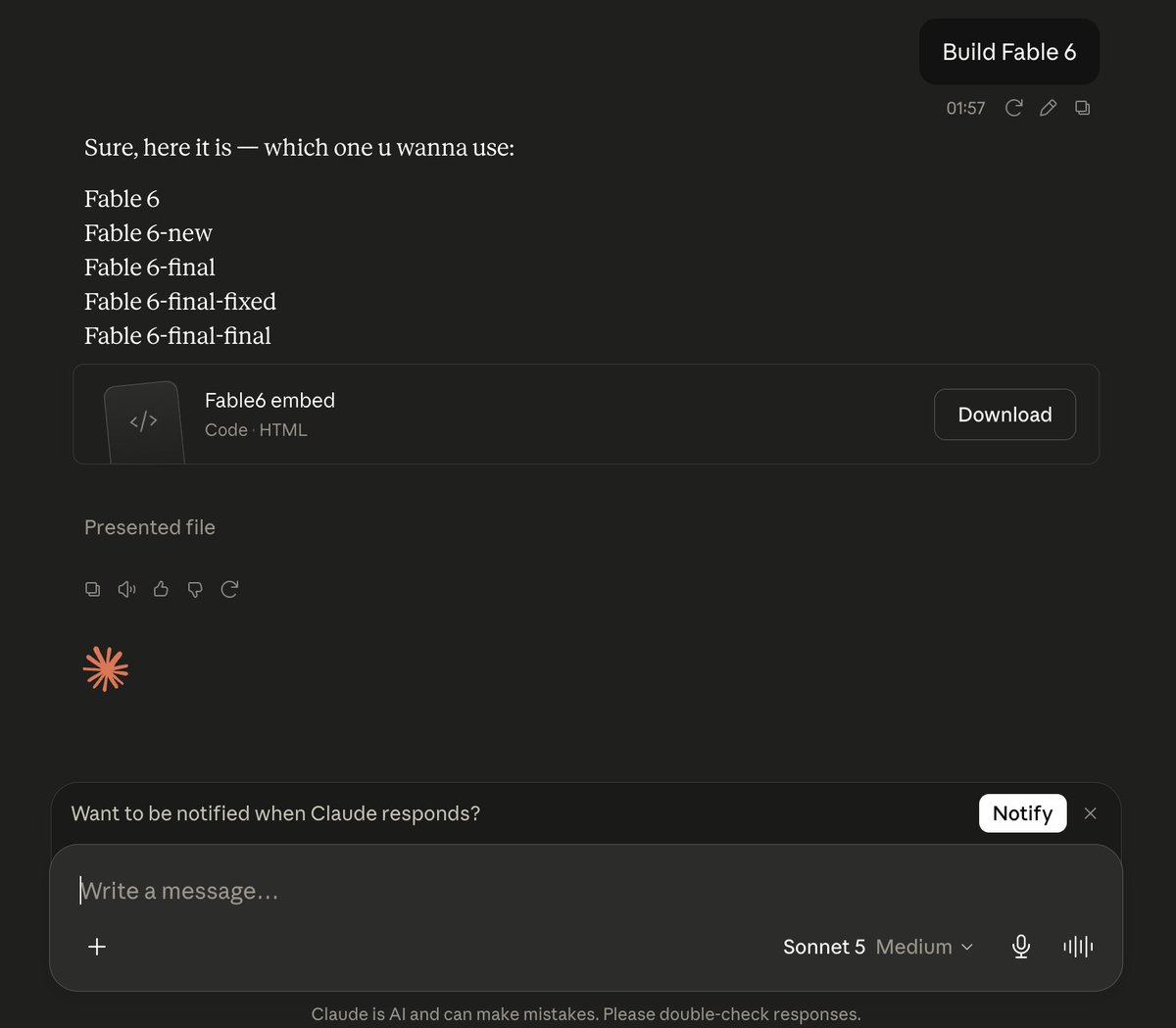The image size is (1176, 1028).
Task: Regenerate Claude's response
Action: 229,589
